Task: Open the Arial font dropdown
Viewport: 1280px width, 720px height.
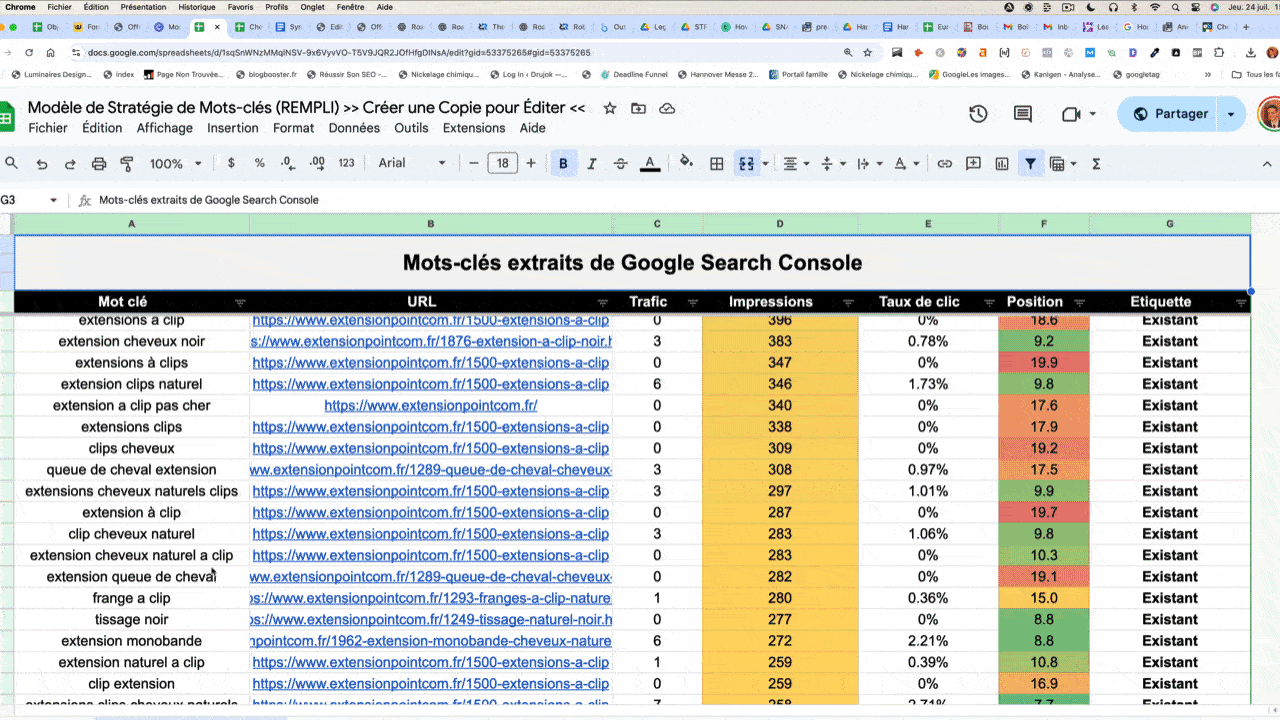Action: click(413, 163)
